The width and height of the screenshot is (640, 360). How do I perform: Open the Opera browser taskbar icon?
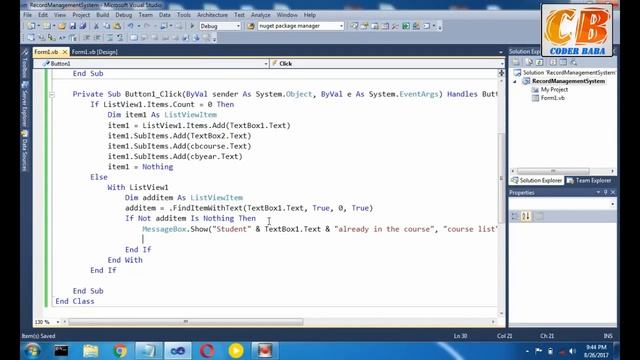tap(207, 351)
